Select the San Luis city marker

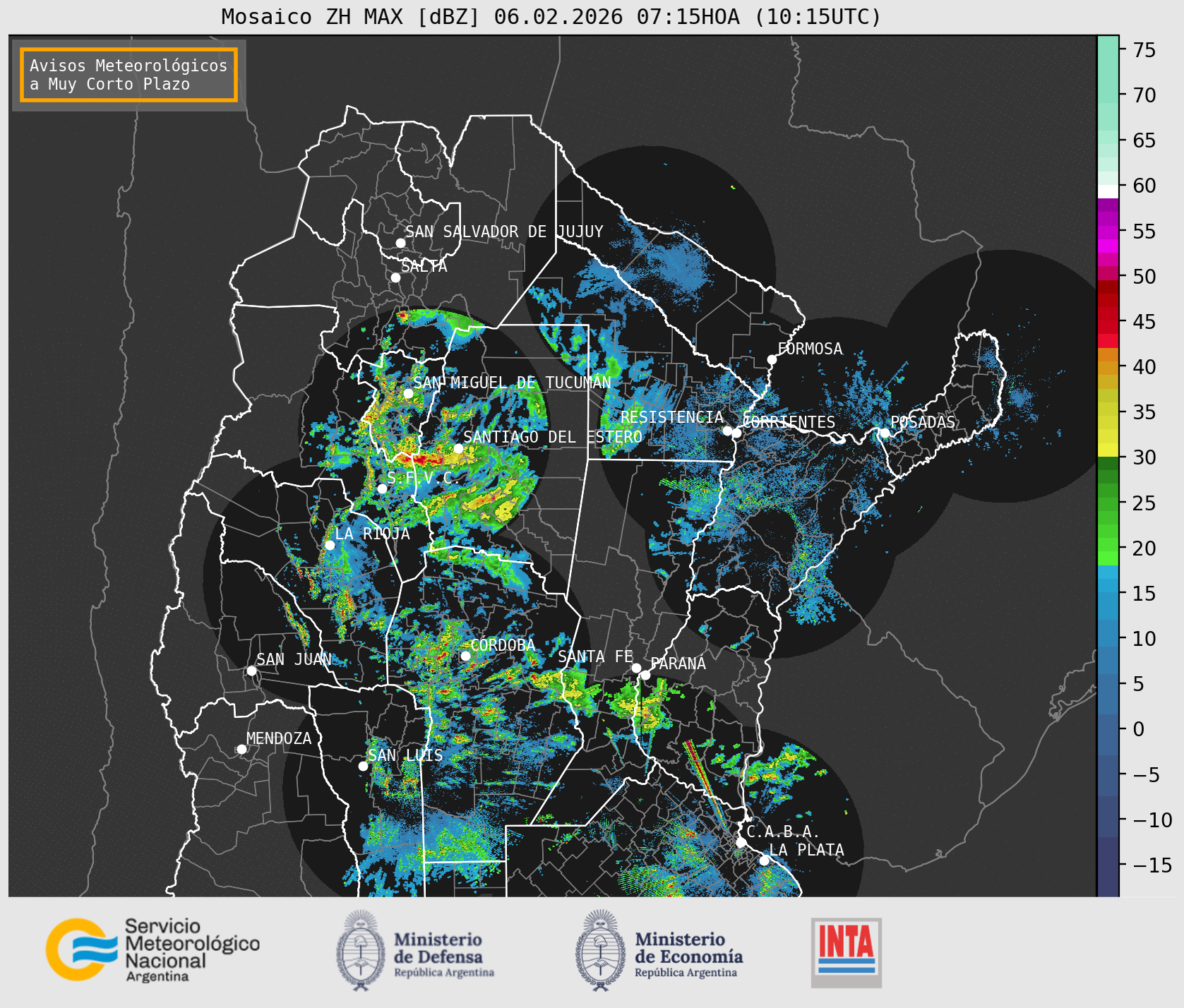363,766
